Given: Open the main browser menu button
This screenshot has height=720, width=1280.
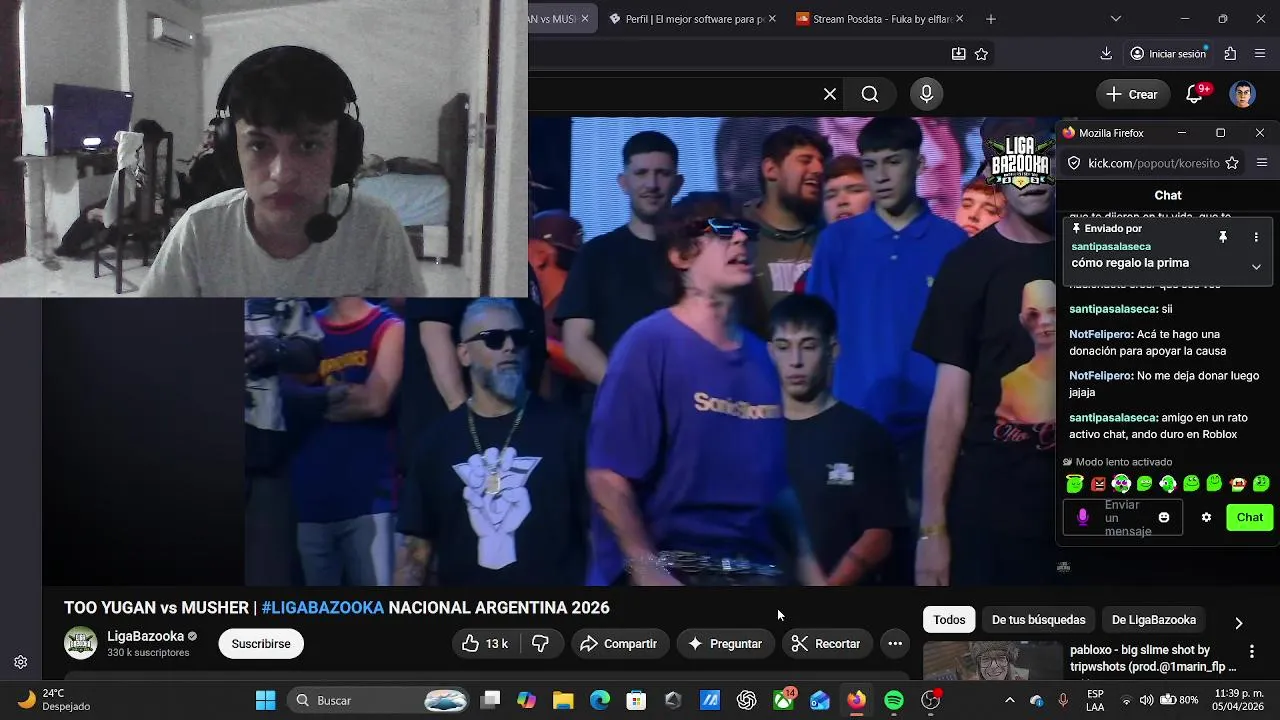Looking at the screenshot, I should [1260, 54].
